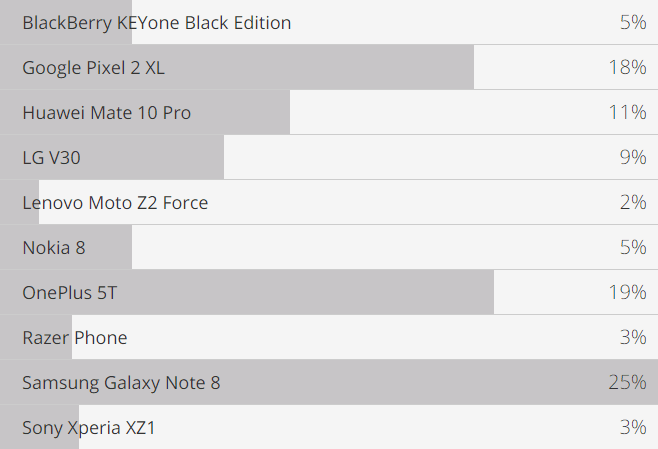Click the Lenovo Moto Z2 Force label
This screenshot has height=449, width=658.
115,202
